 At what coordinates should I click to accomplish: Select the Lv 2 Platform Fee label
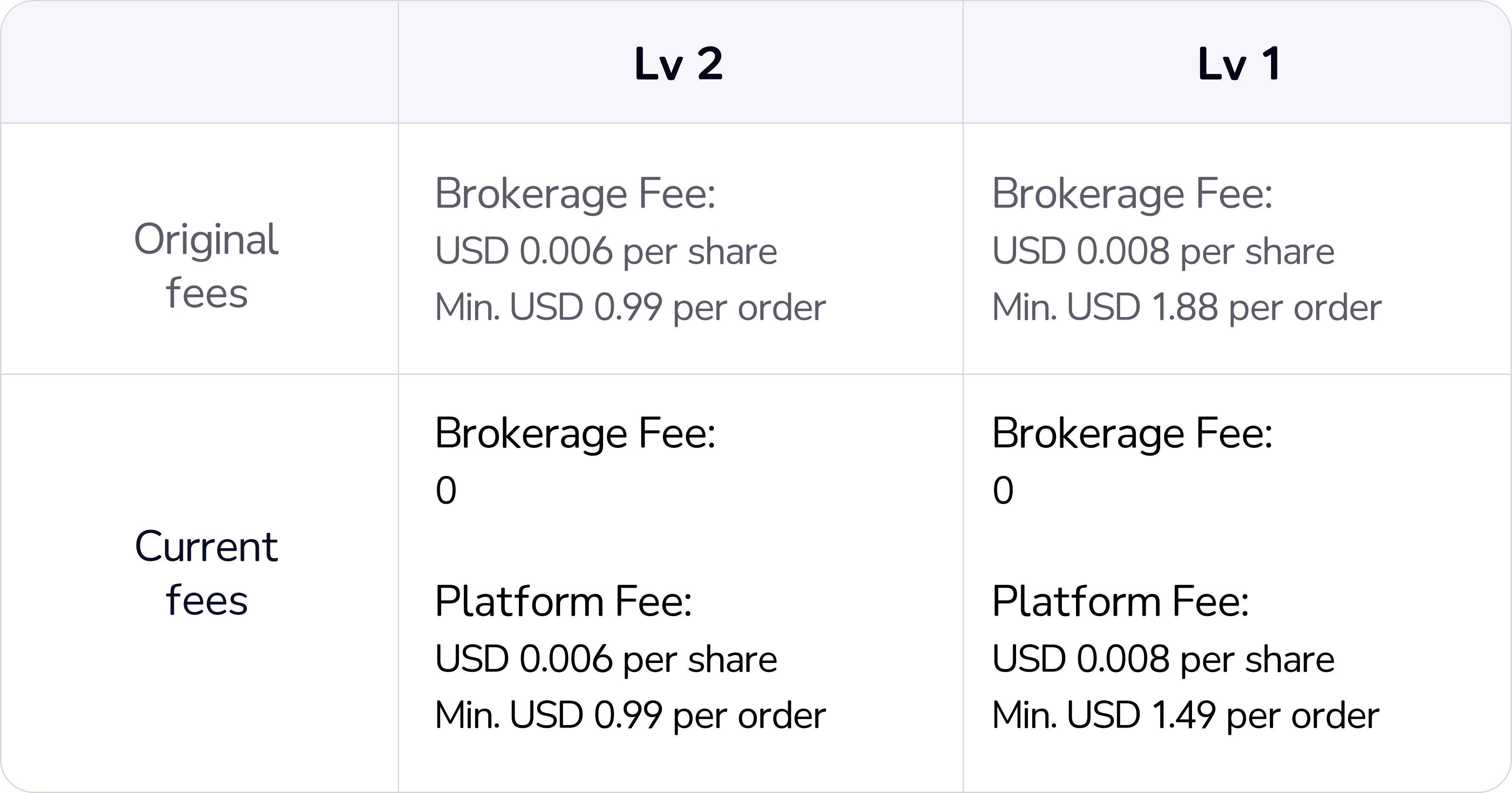coord(563,602)
